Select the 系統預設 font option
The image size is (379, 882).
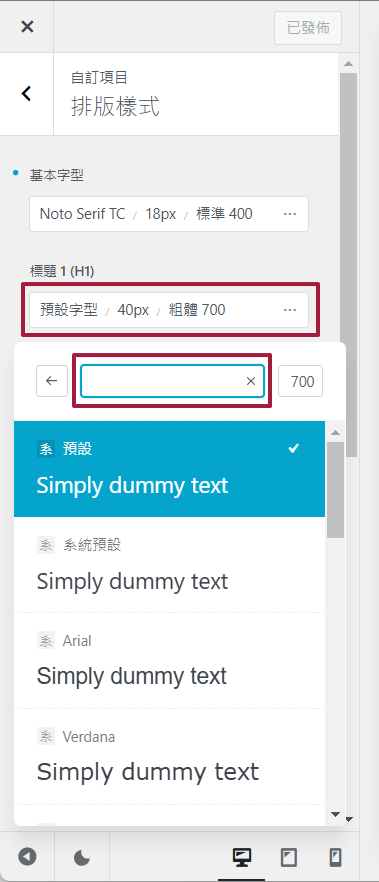click(169, 565)
